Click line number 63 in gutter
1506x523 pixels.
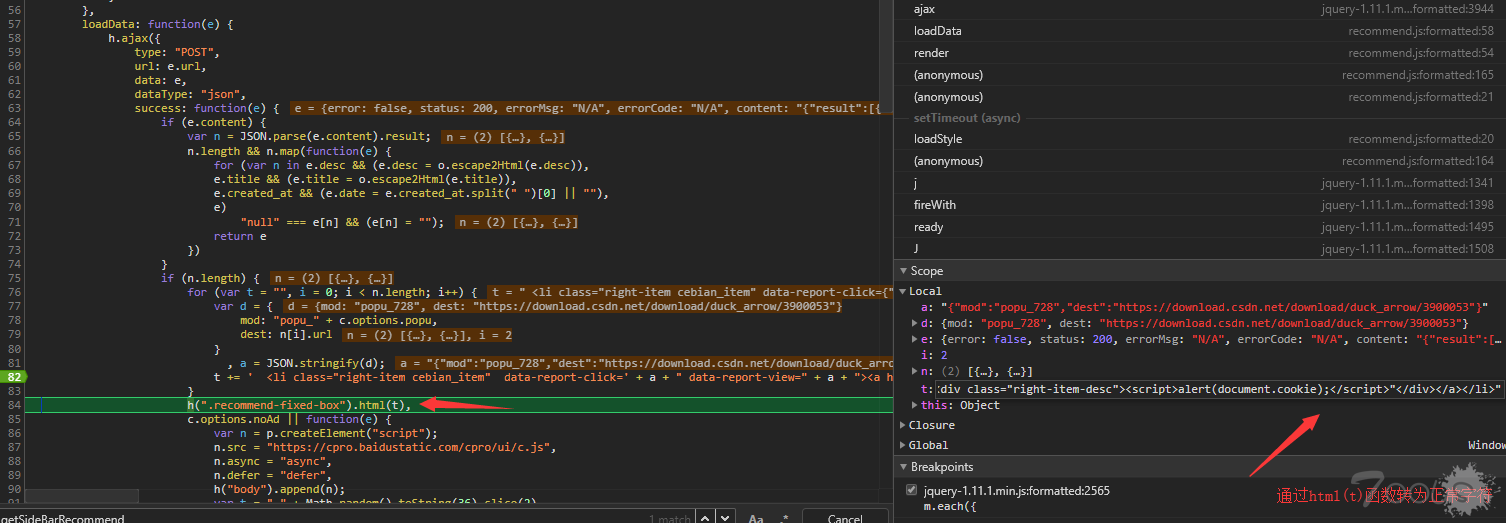click(14, 108)
